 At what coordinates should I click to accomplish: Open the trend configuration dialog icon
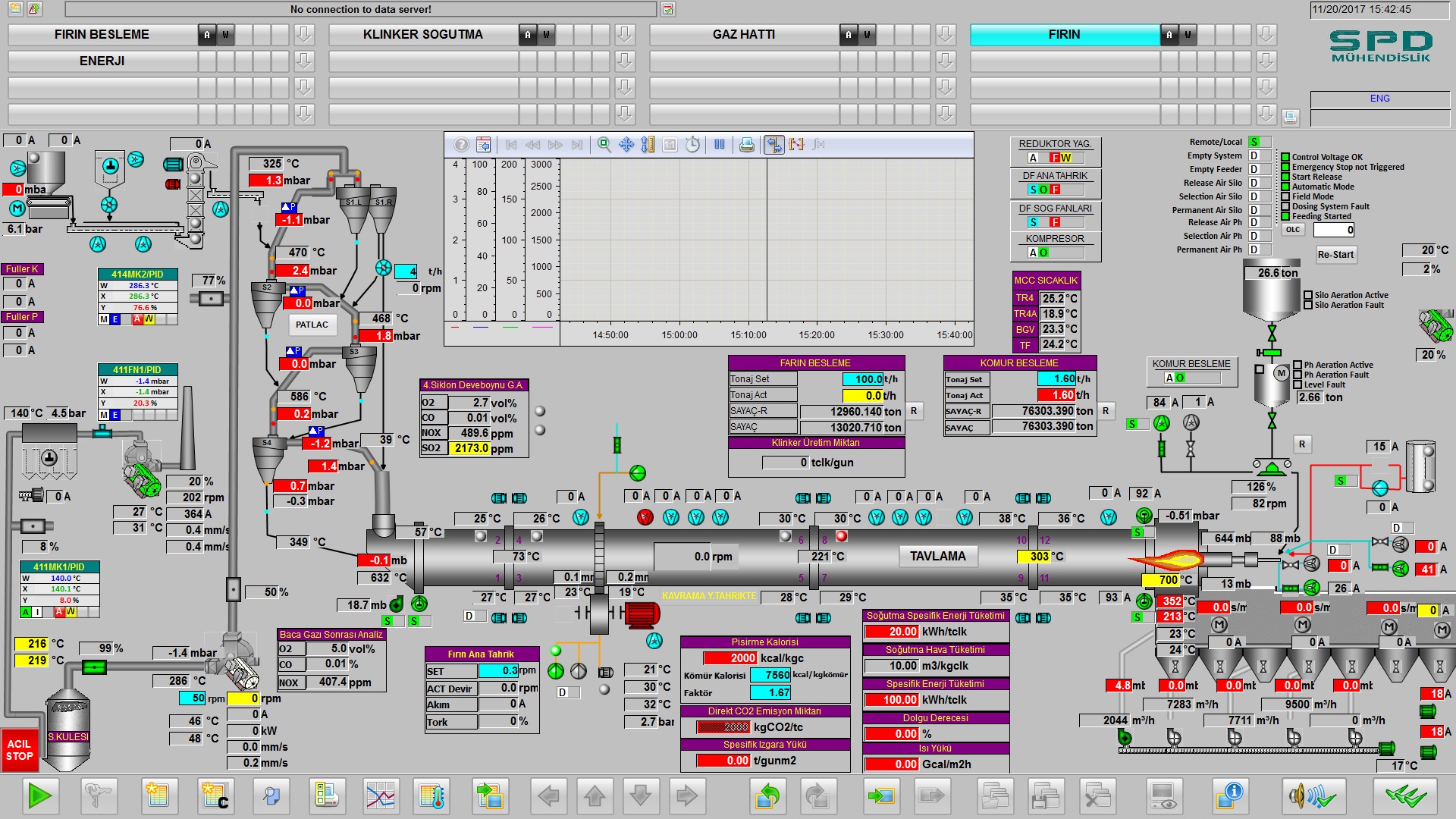[x=483, y=145]
